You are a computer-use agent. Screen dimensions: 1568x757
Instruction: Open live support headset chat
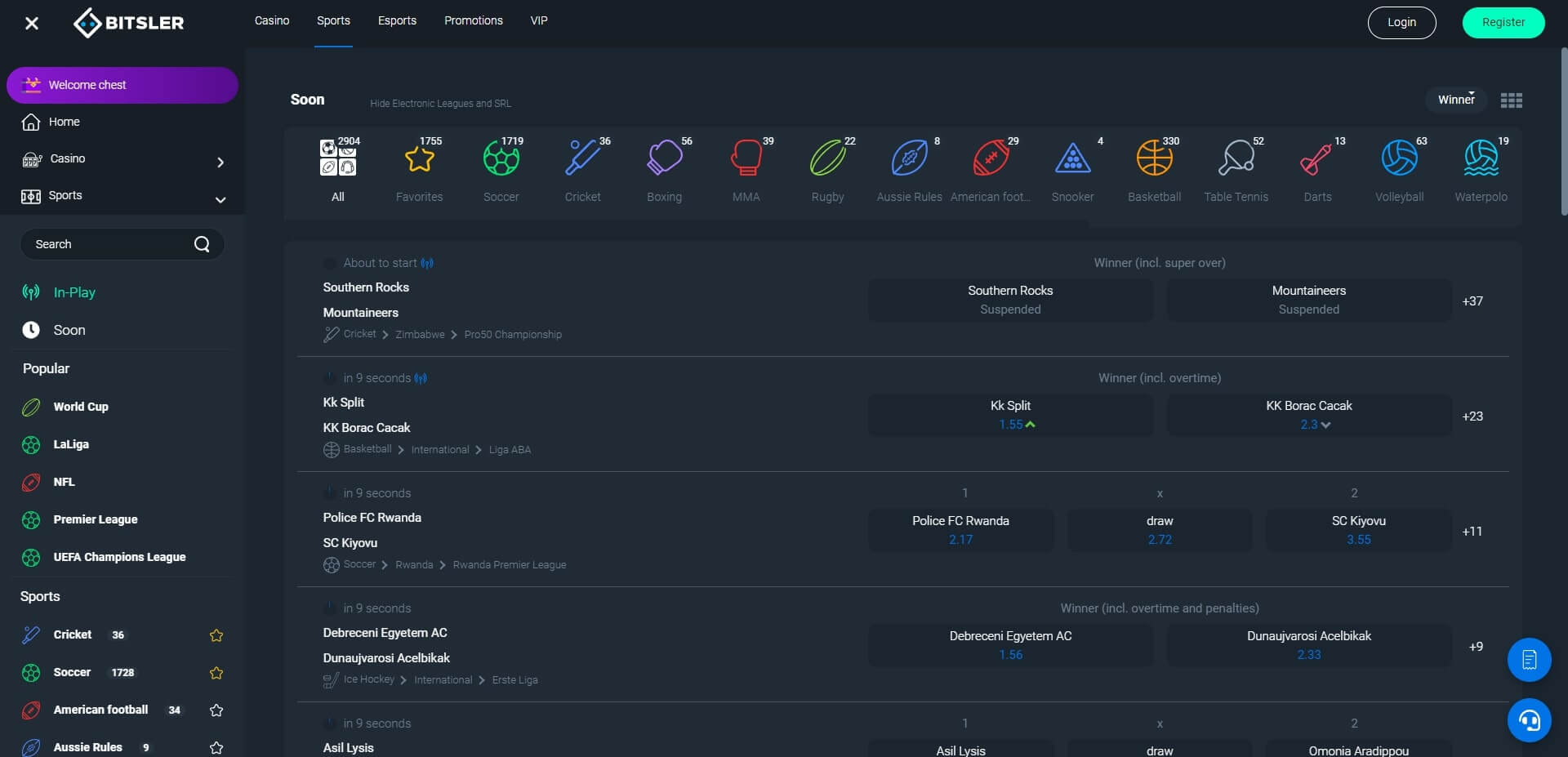(x=1528, y=719)
